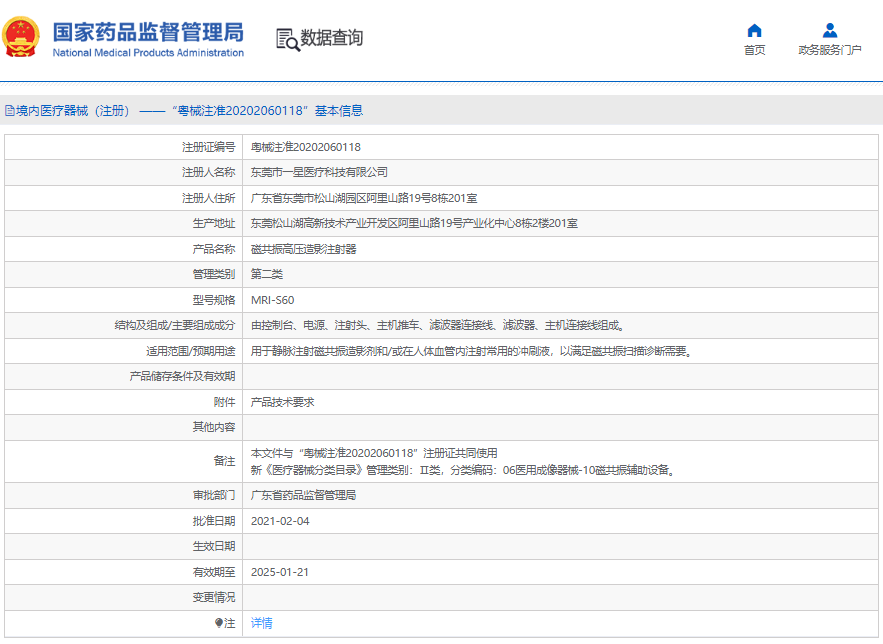Select registrant address 广东省东莞市松山湖园区阿里山路19号8栋201室
This screenshot has height=644, width=883.
point(364,198)
